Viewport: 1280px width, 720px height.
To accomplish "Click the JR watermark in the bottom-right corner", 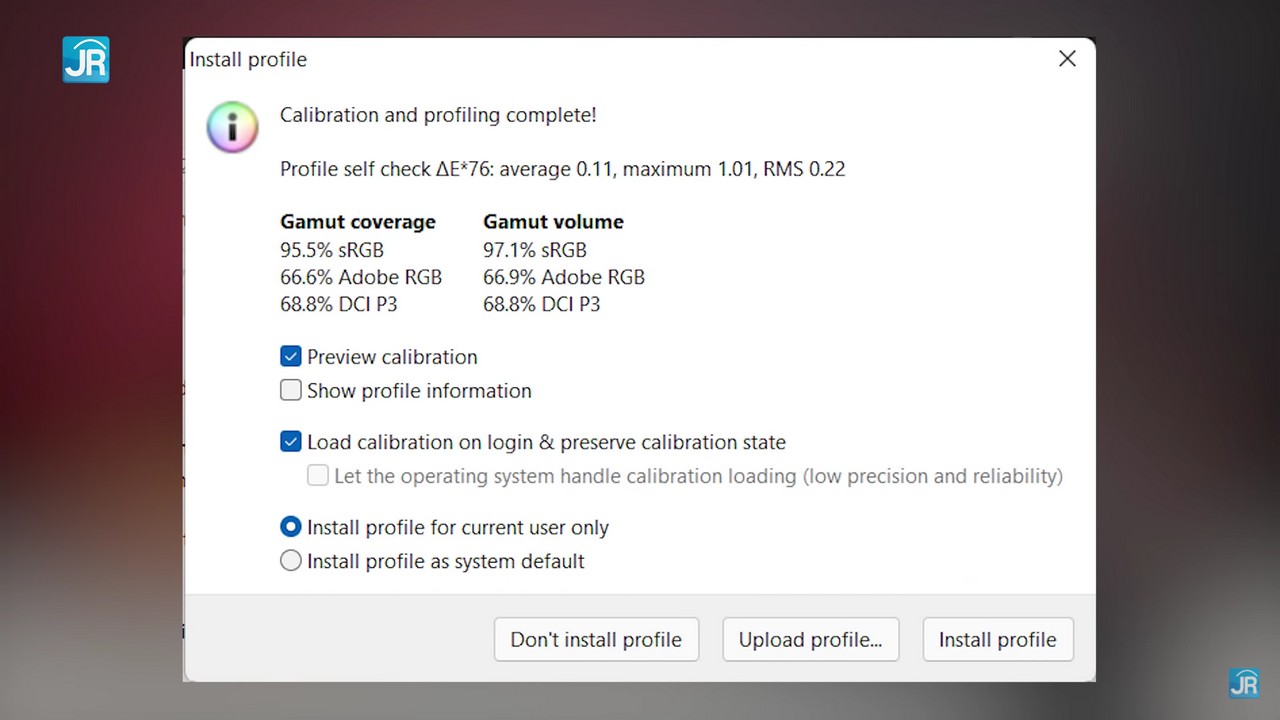I will (x=1243, y=682).
